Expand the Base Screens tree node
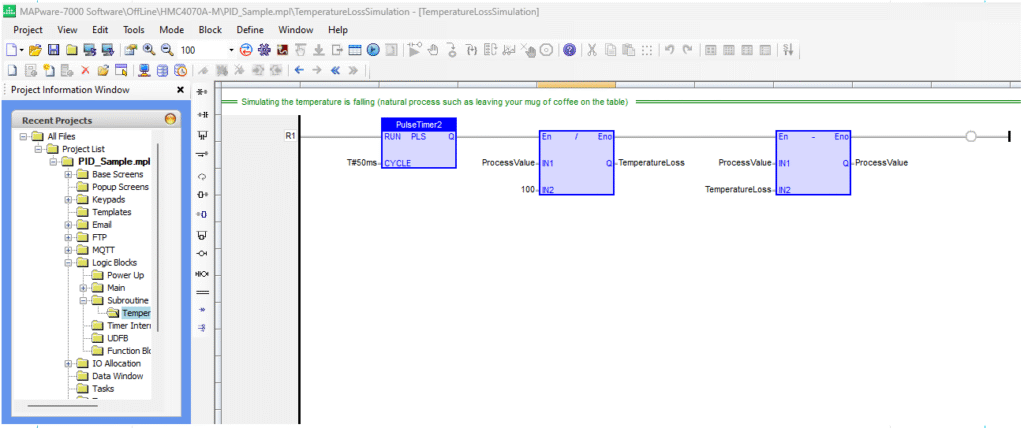 (68, 174)
